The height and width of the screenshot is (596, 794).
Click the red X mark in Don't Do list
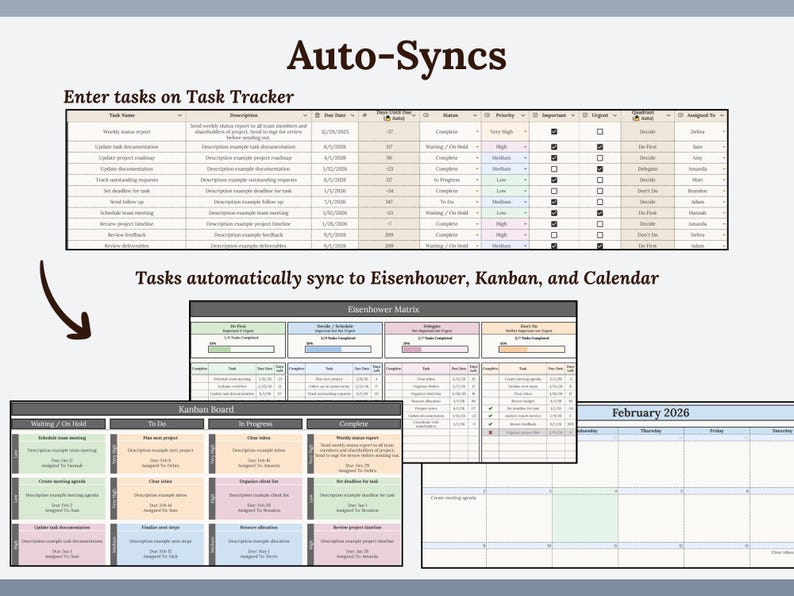490,432
